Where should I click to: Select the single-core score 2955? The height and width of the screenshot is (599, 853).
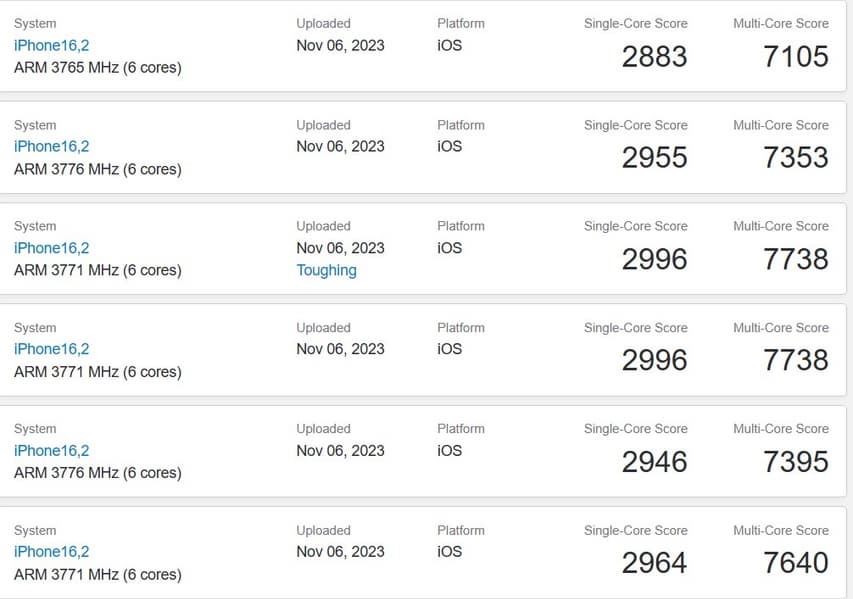654,158
